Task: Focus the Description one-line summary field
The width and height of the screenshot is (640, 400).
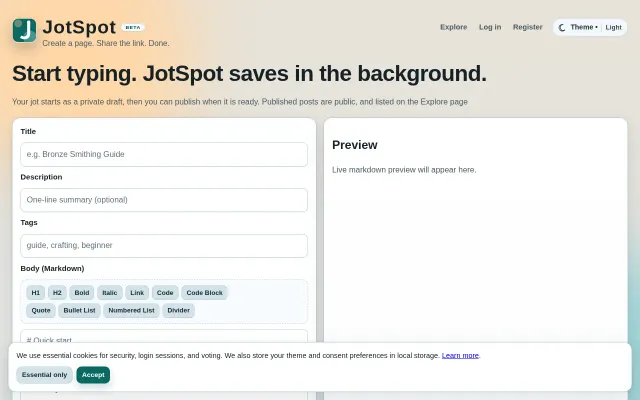Action: click(x=164, y=200)
